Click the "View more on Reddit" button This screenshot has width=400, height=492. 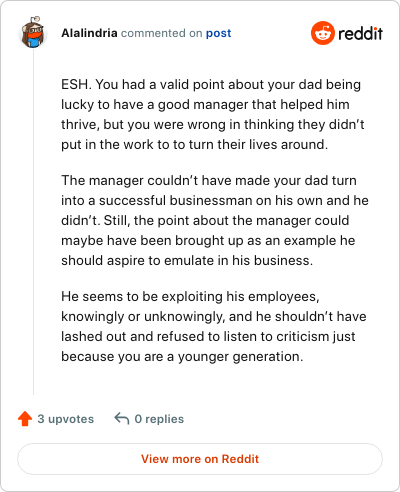tap(200, 459)
